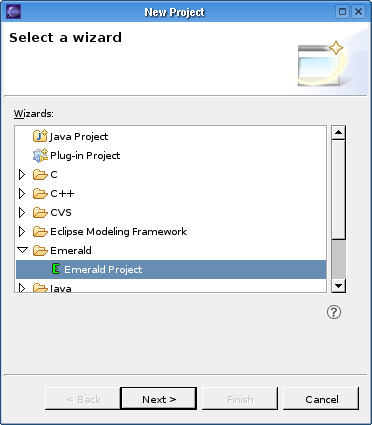Cancel the New Project dialog

pyautogui.click(x=321, y=399)
